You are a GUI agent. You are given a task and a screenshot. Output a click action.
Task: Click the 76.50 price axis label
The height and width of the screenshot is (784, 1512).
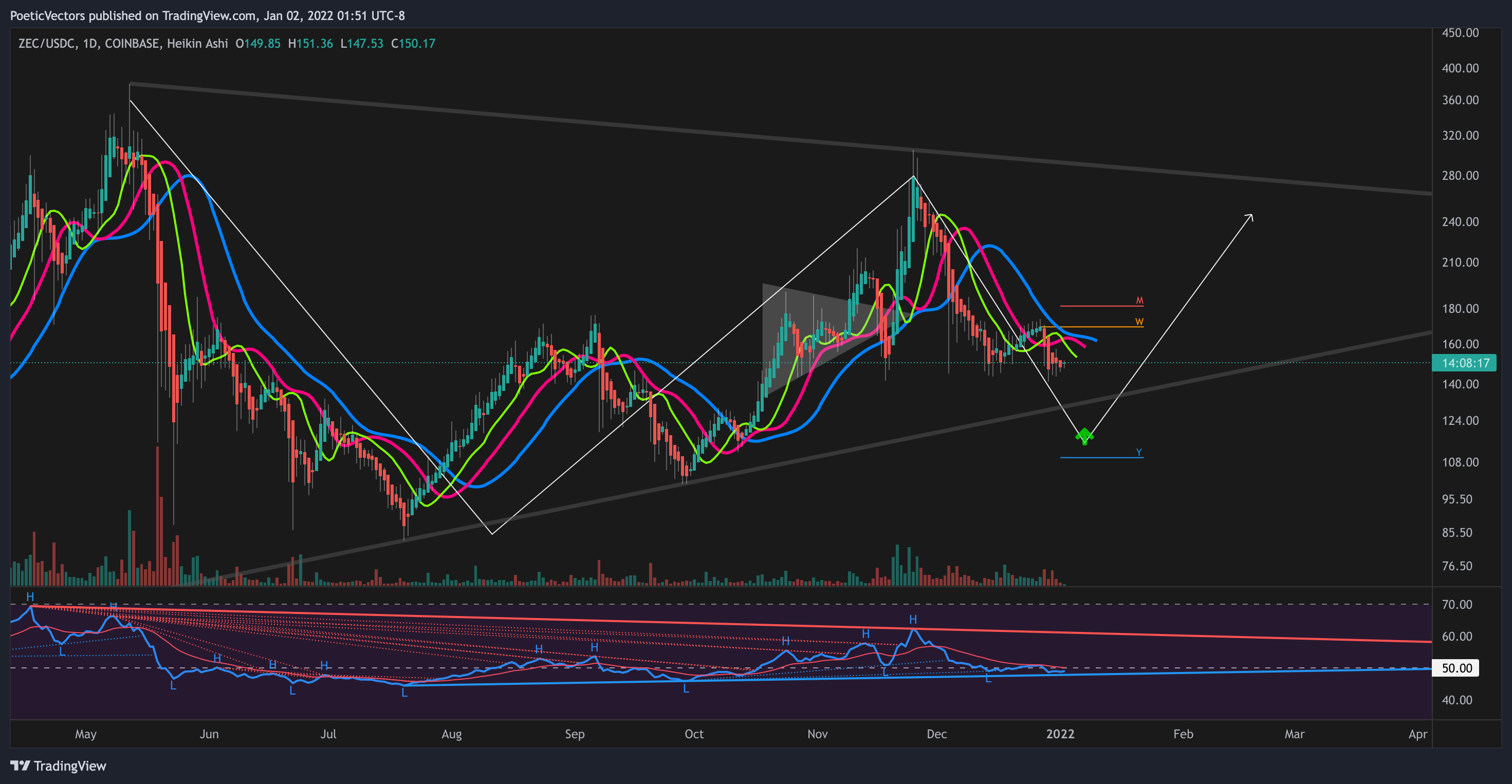pyautogui.click(x=1457, y=566)
